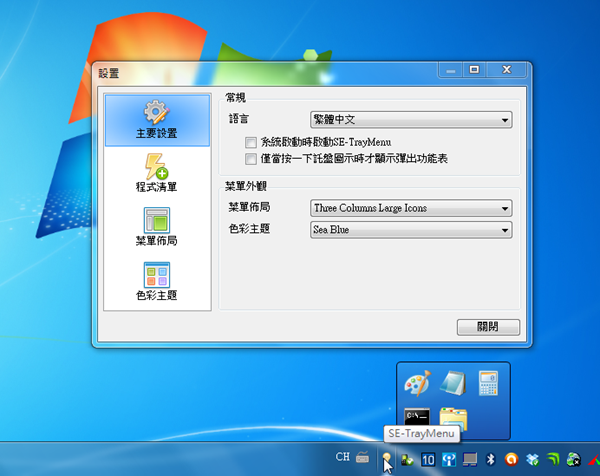600x476 pixels.
Task: Launch Paint from the tray popup menu
Action: pos(417,383)
